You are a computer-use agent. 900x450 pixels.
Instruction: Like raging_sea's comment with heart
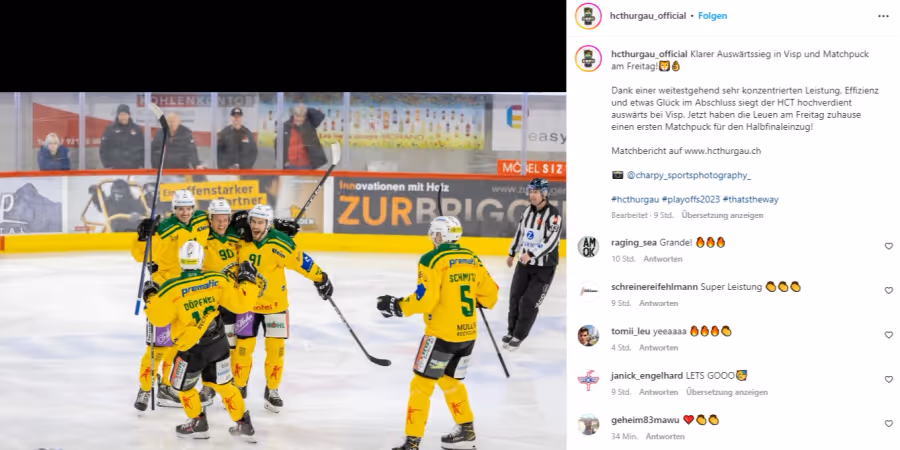coord(889,246)
